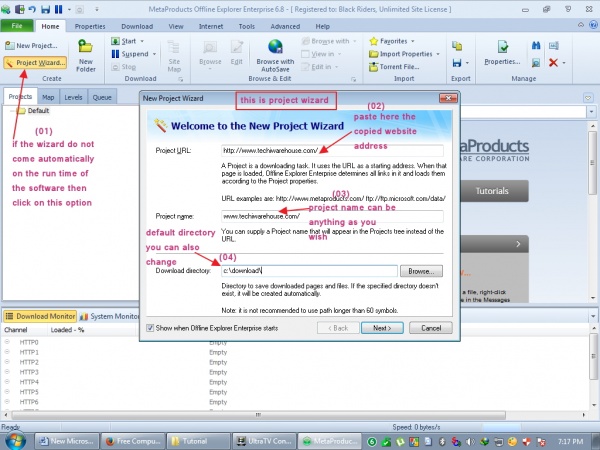Open the Advanced ribbon tab
The height and width of the screenshot is (450, 600).
(285, 26)
